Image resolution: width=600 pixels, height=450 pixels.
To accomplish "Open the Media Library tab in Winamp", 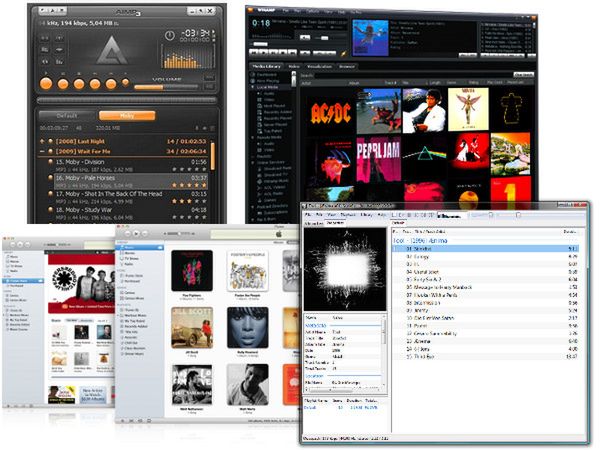I will pyautogui.click(x=266, y=66).
